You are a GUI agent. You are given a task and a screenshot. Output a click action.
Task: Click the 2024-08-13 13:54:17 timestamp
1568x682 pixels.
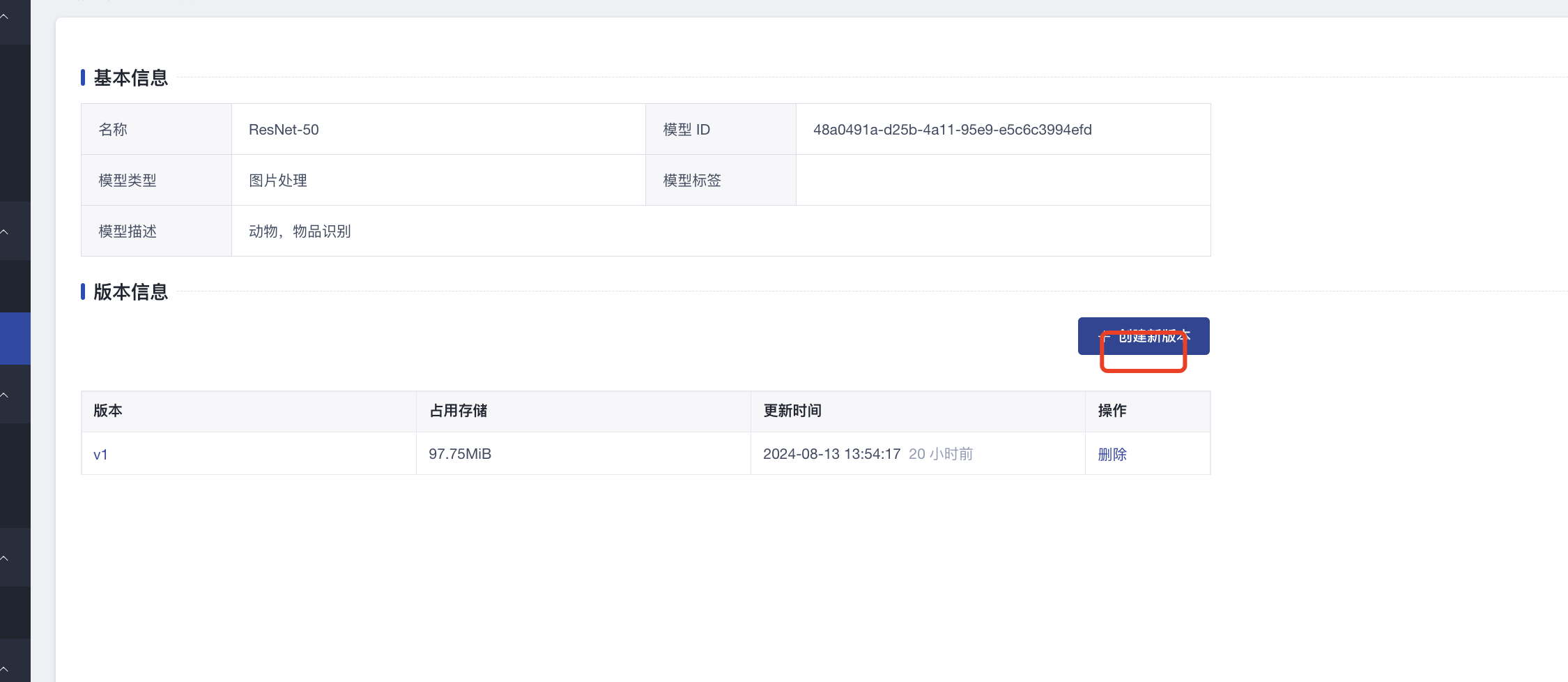pos(831,454)
